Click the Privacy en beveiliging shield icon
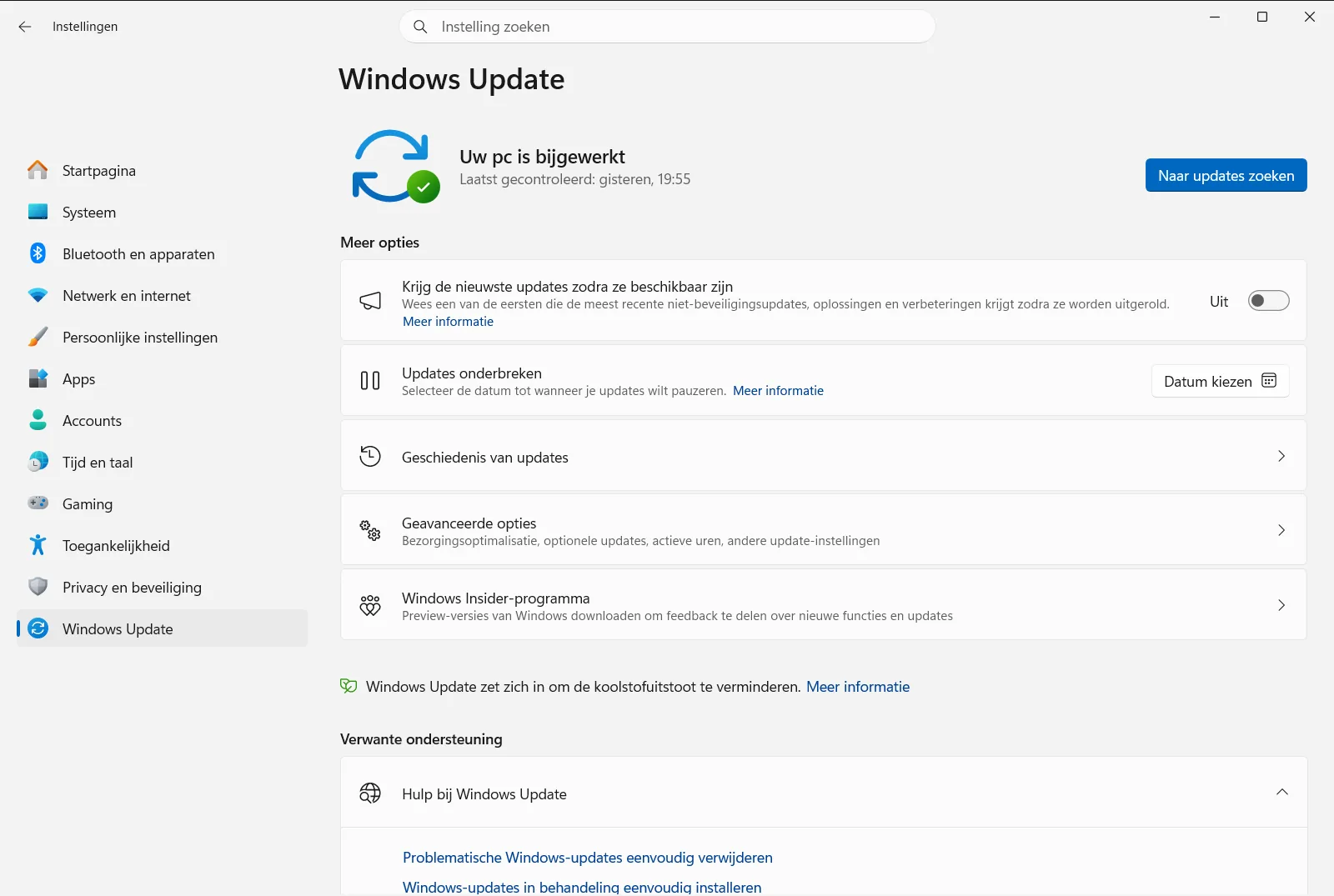 click(x=38, y=587)
